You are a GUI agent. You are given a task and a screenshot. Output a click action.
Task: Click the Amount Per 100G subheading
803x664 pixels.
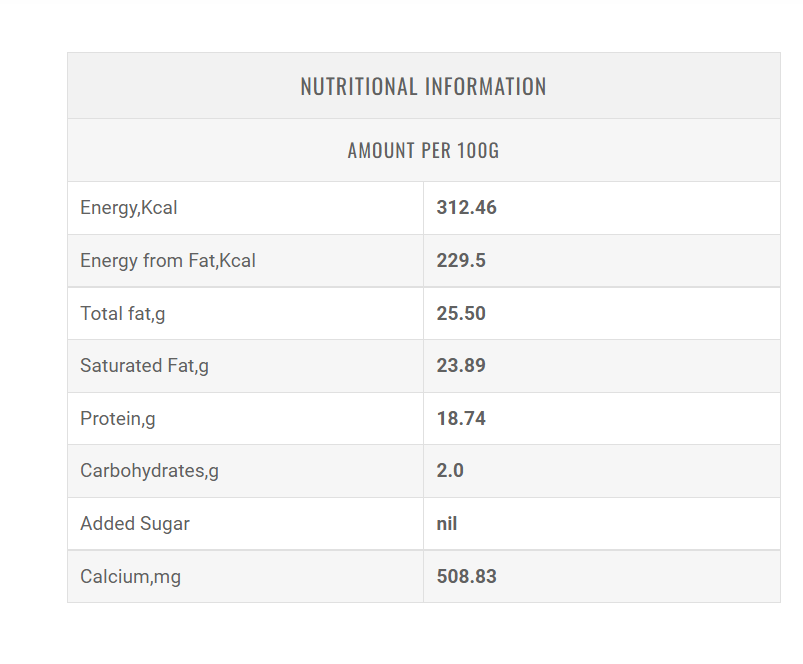click(x=423, y=151)
